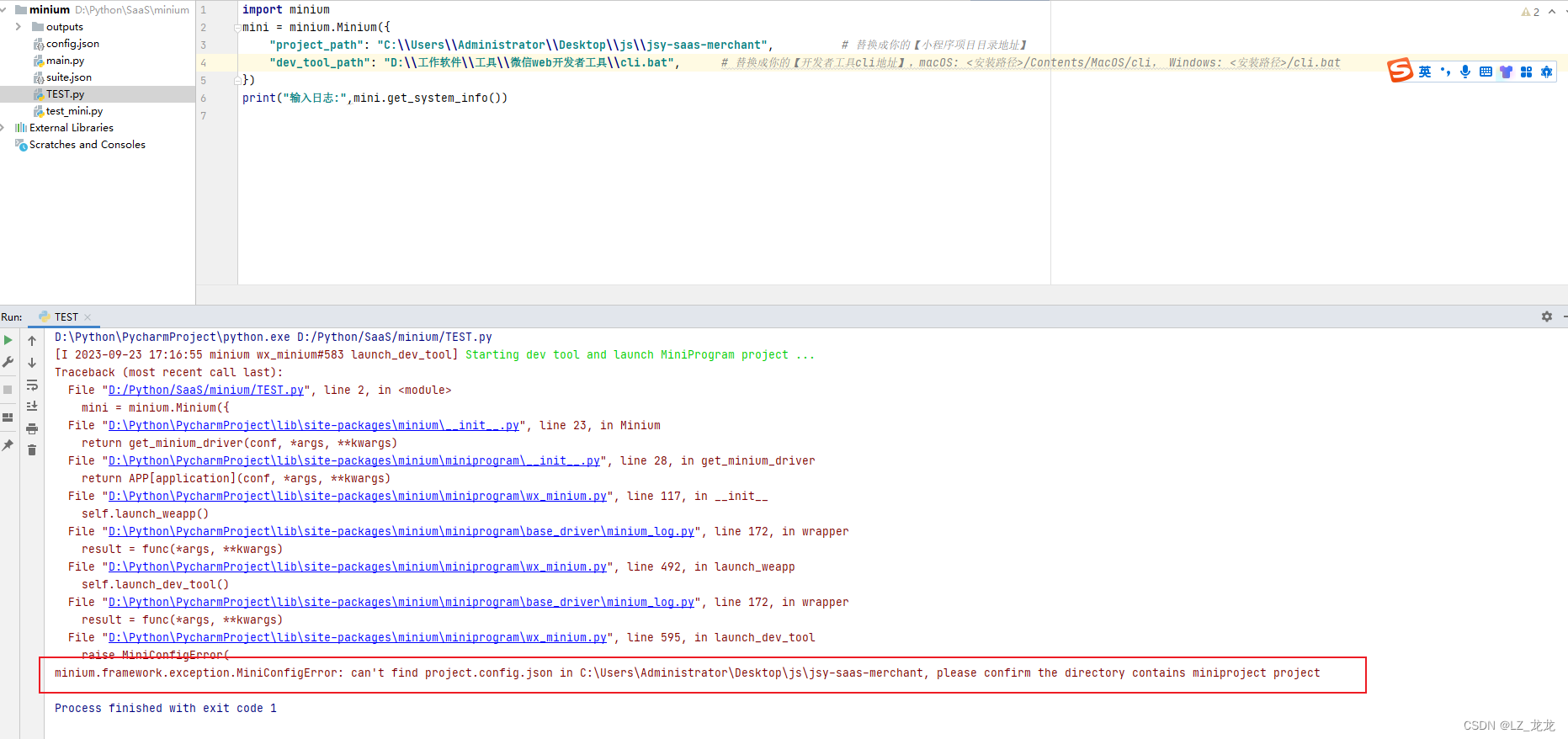Jump down the stack trace arrow
This screenshot has width=1568, height=739.
[32, 363]
